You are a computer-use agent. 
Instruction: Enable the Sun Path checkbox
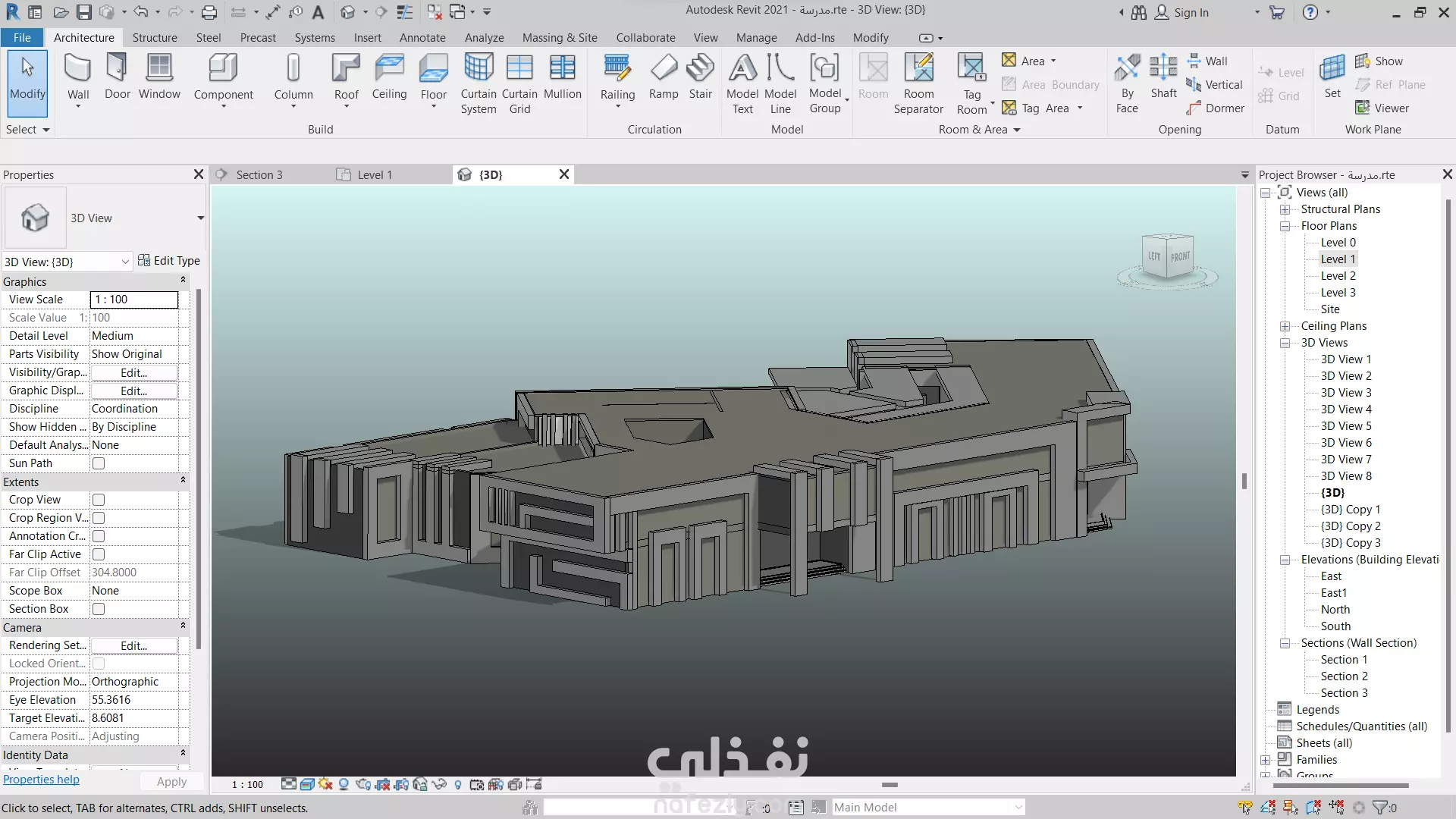(99, 463)
